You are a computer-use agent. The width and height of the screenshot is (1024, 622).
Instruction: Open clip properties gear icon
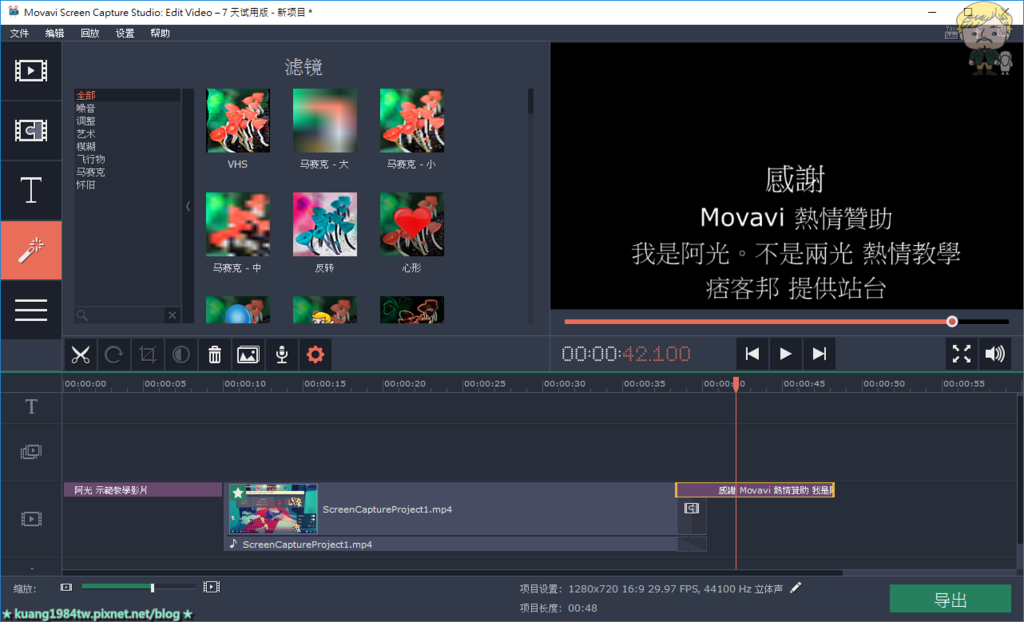(x=315, y=355)
